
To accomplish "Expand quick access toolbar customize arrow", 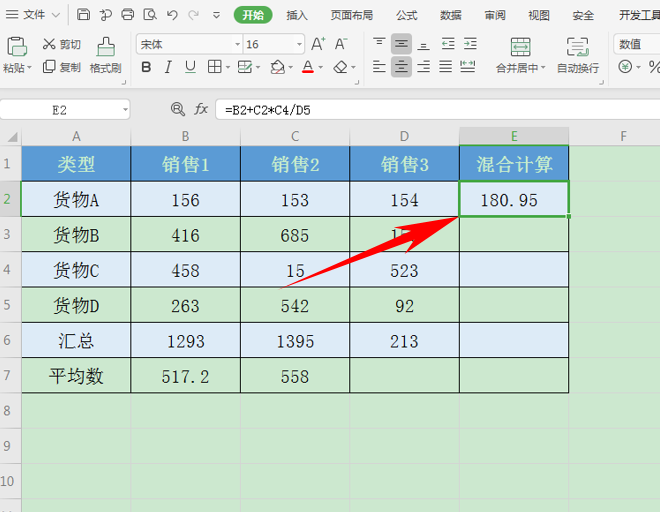I will pos(216,15).
